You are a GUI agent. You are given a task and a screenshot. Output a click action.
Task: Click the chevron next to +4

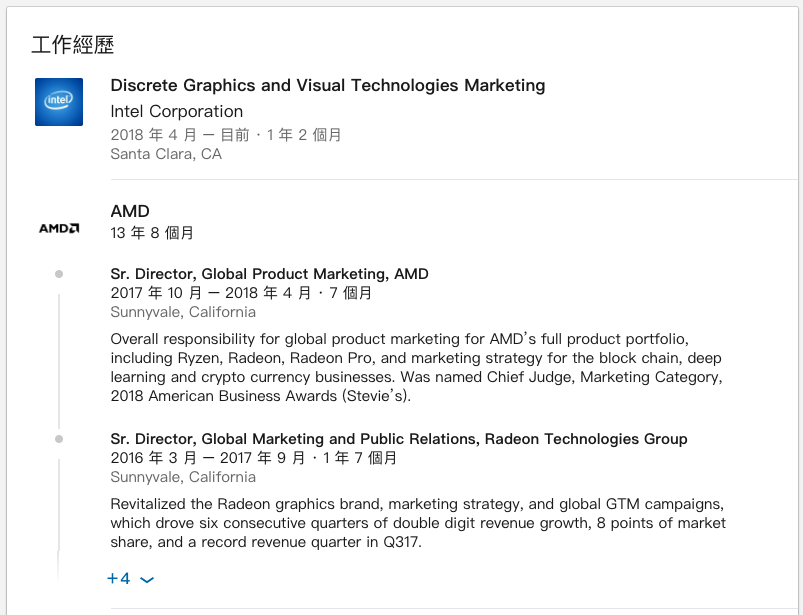point(147,580)
